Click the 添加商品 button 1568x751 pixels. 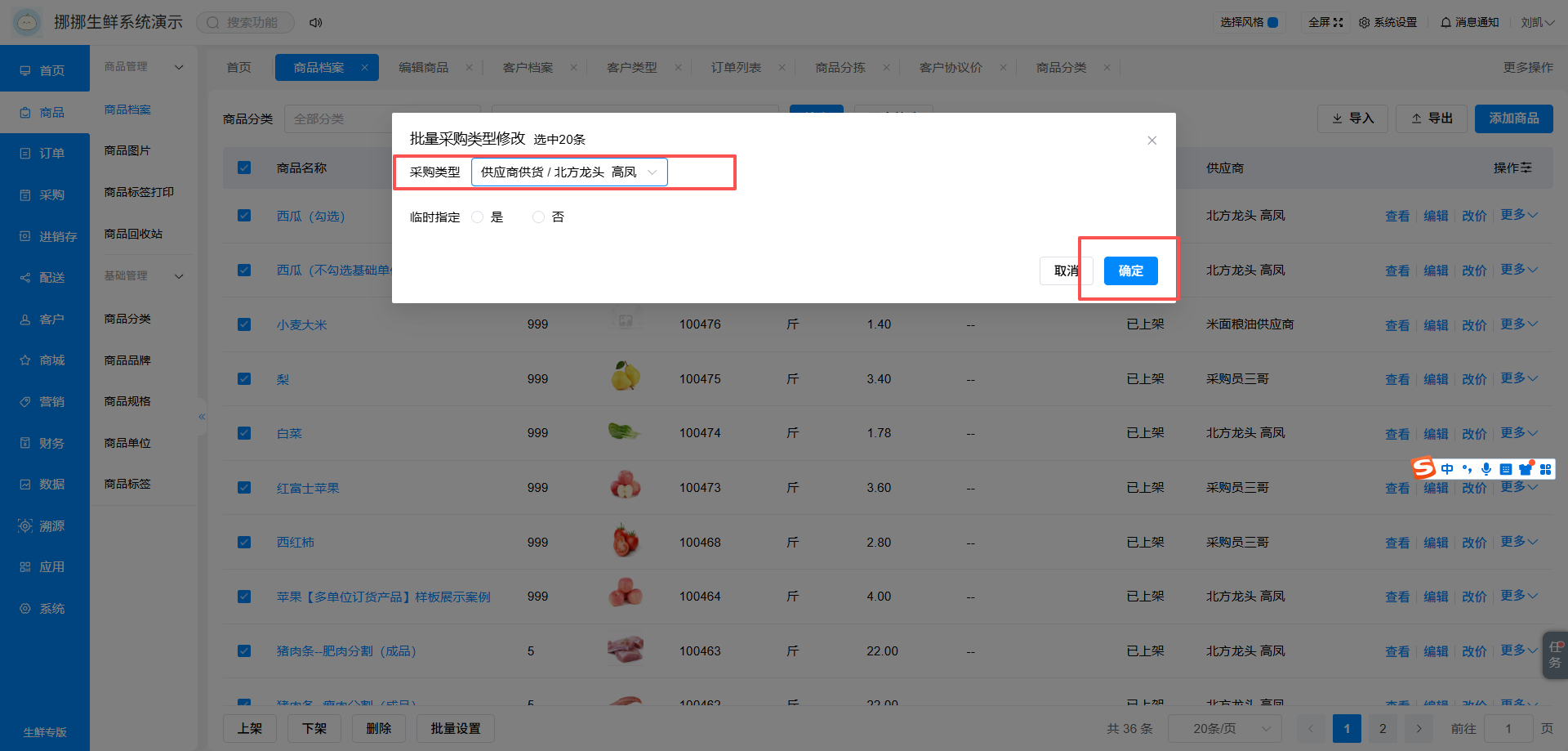(x=1513, y=119)
